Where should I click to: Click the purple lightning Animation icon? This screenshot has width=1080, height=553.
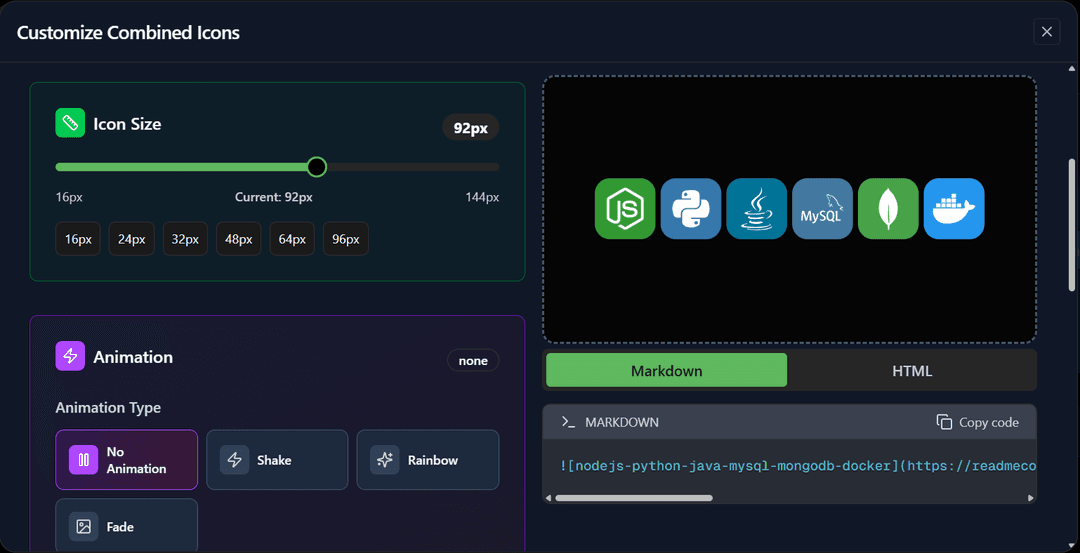click(x=70, y=356)
